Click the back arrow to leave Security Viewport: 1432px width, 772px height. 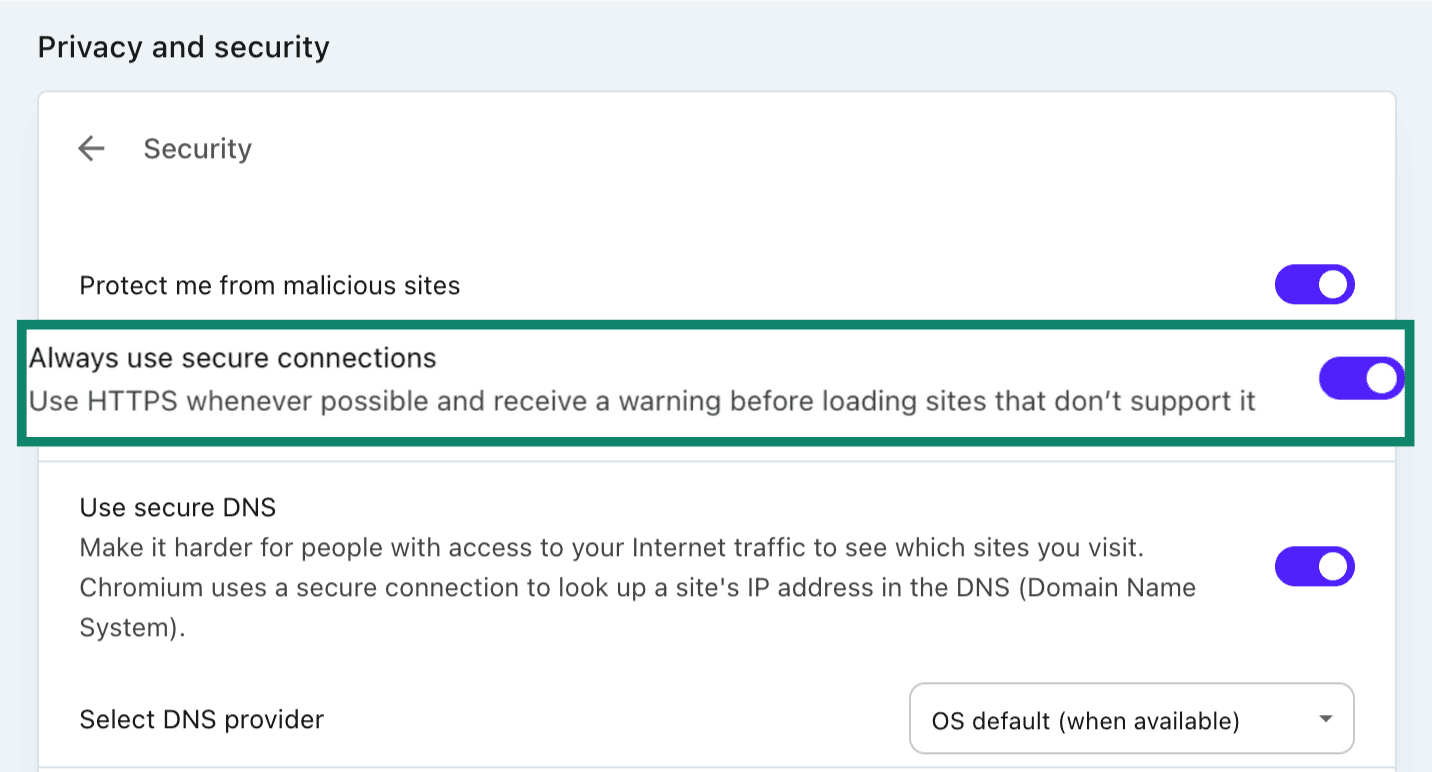point(91,148)
